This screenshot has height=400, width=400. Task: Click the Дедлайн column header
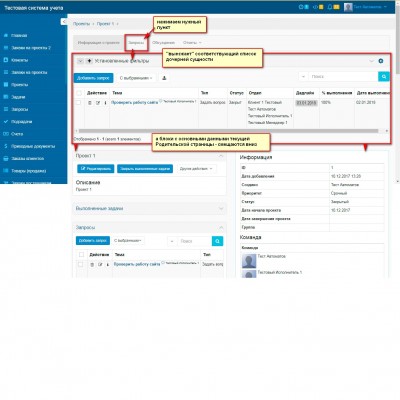coord(305,93)
